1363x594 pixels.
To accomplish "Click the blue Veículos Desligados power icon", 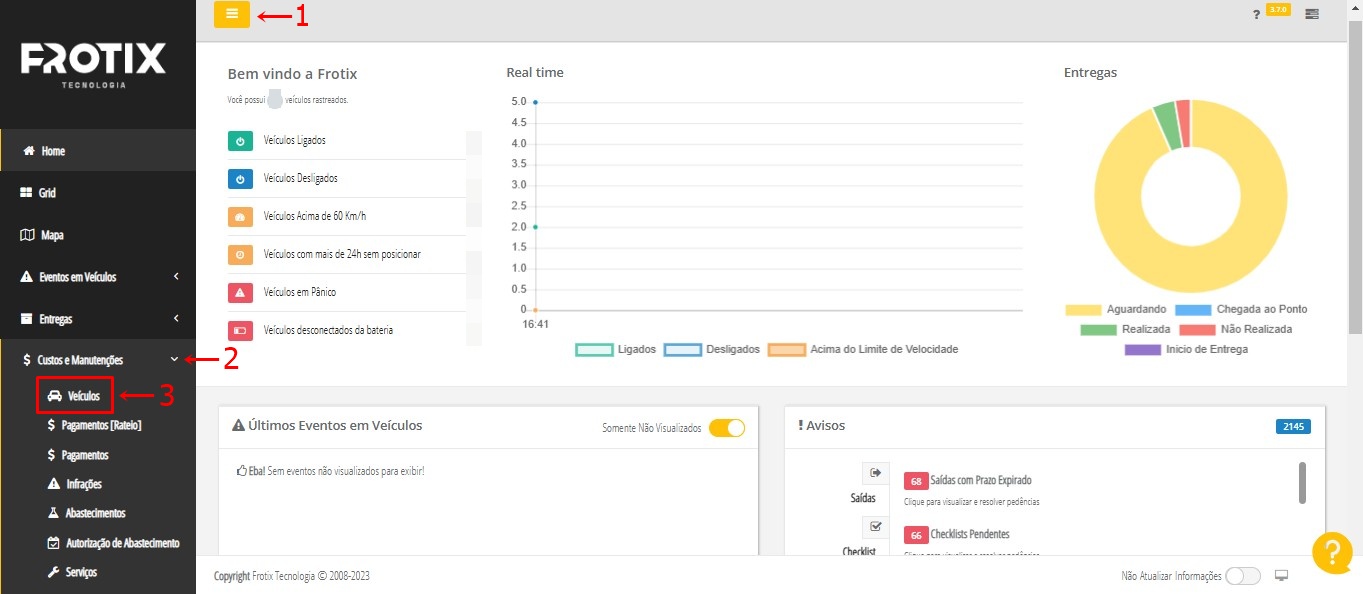I will (x=240, y=179).
